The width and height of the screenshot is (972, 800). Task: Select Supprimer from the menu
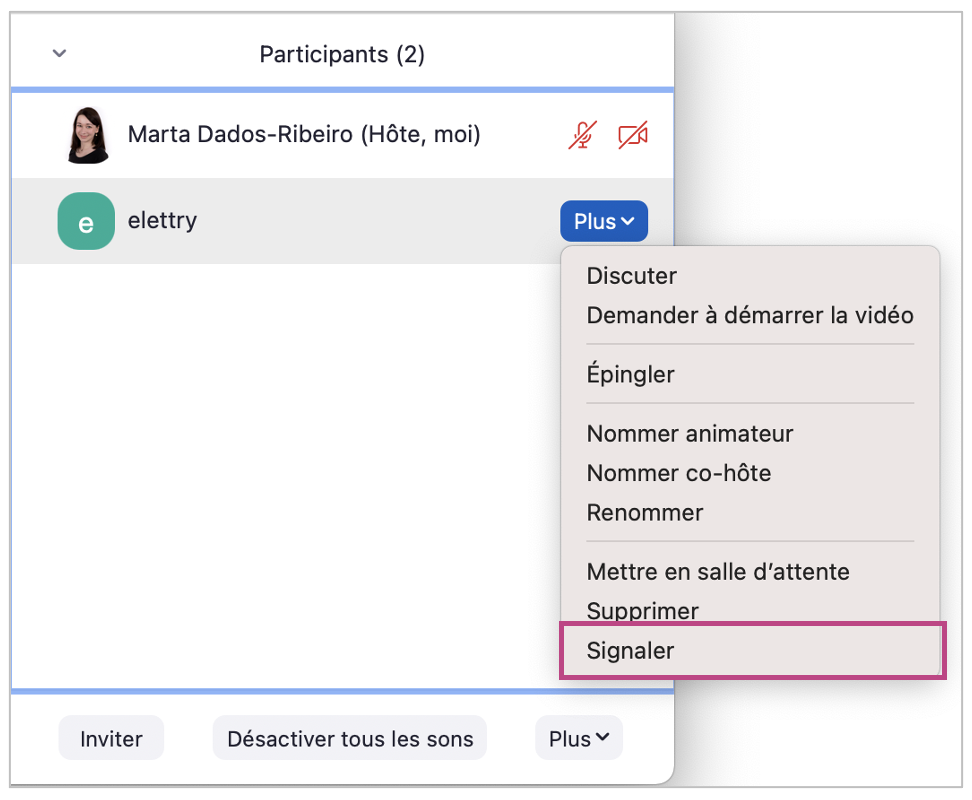pos(643,610)
